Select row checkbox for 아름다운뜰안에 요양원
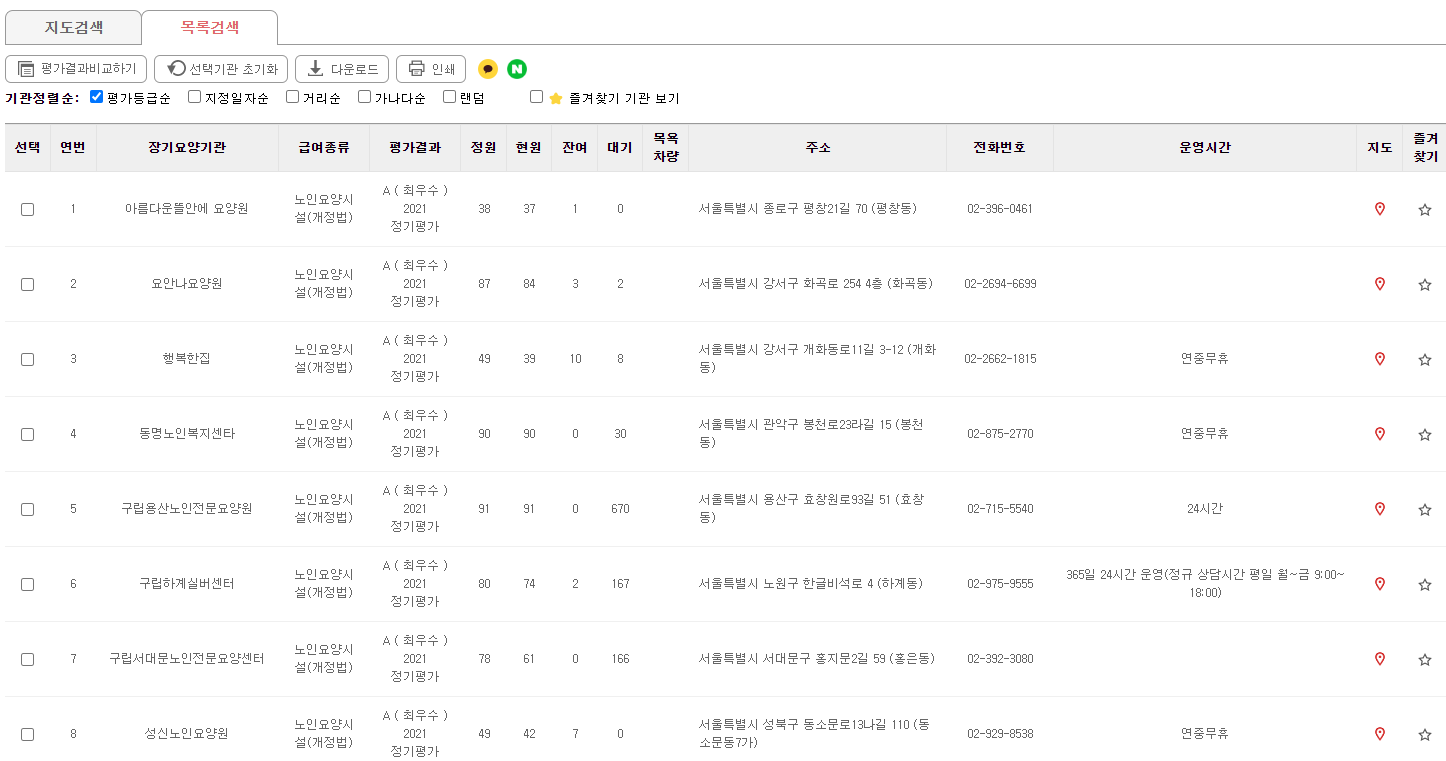Viewport: 1446px width, 761px height. pos(27,210)
